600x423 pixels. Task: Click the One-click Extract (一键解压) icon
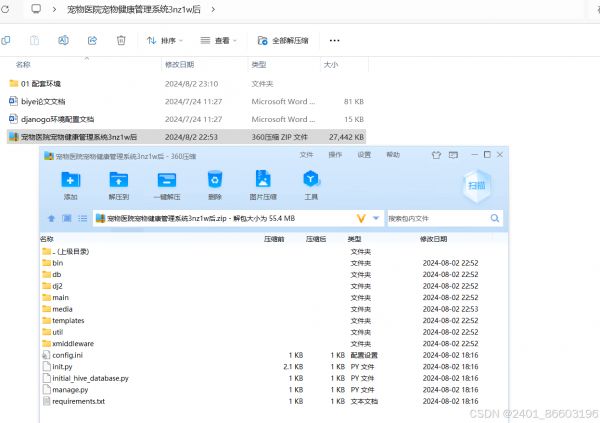pos(167,180)
